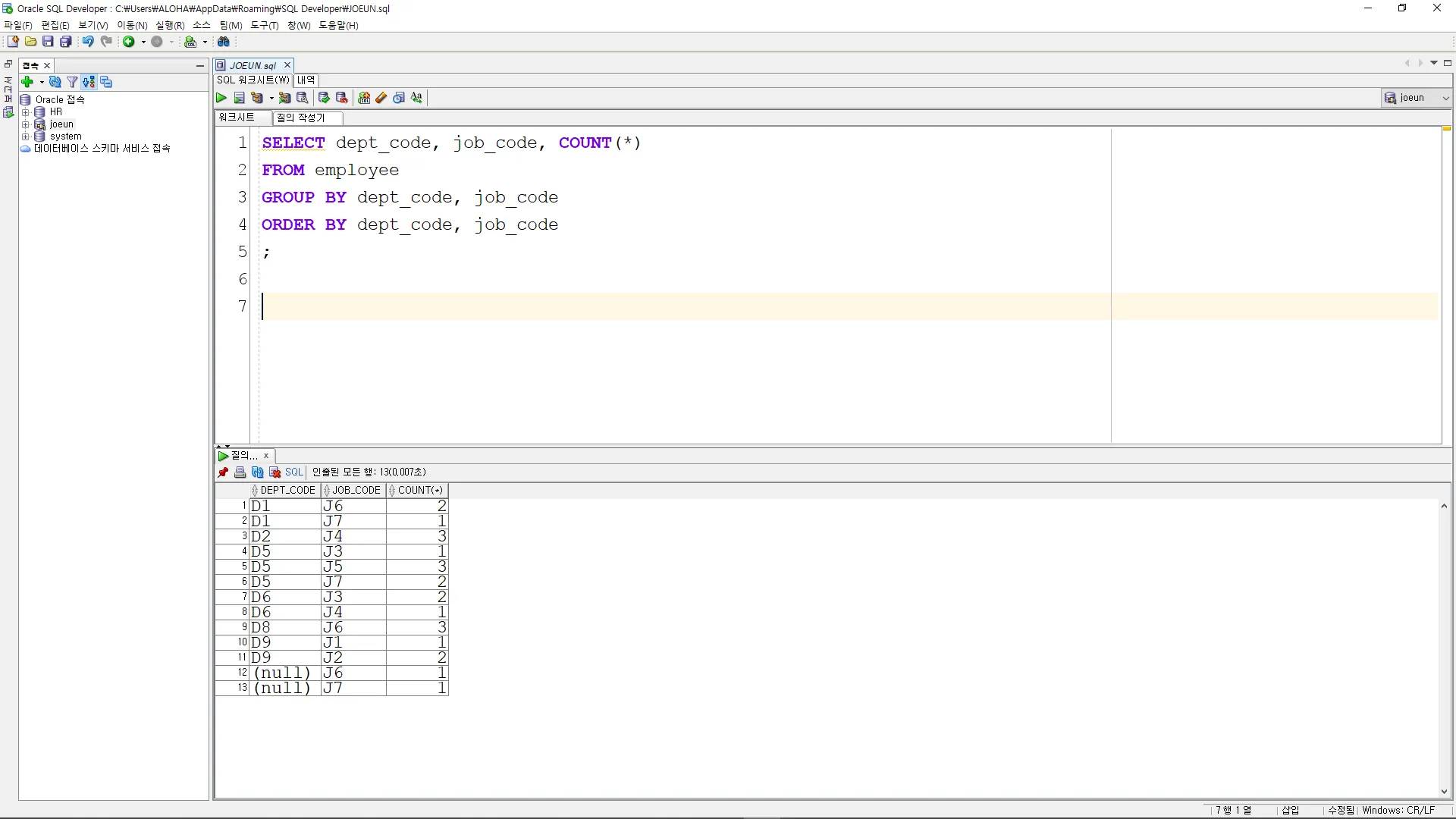
Task: Open SQL history clock icon
Action: [399, 98]
